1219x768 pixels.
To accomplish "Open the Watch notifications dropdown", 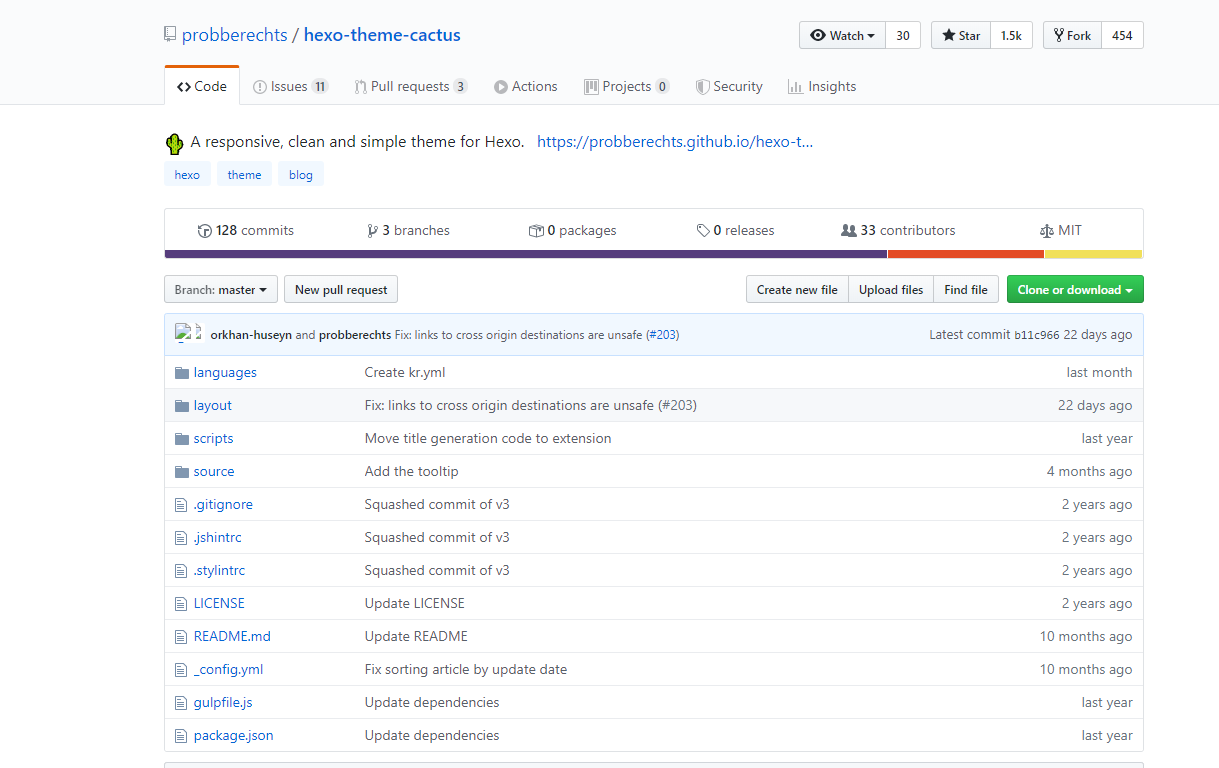I will click(842, 36).
